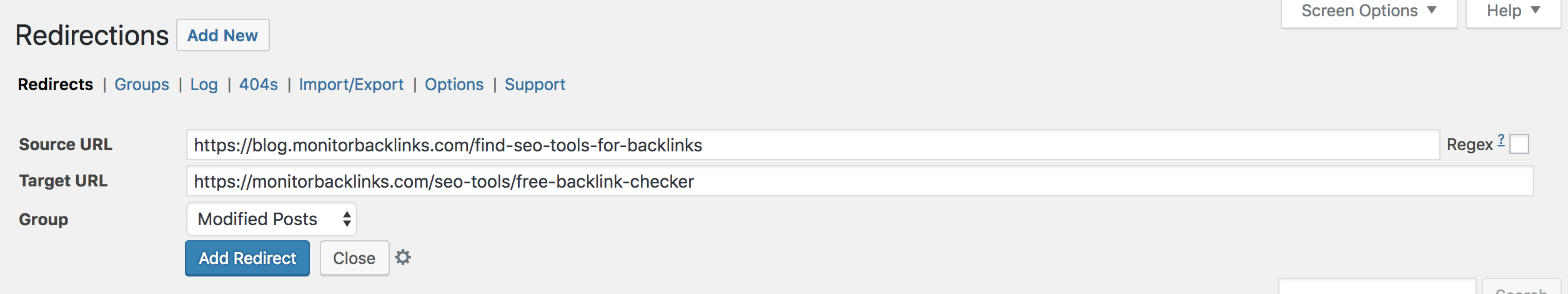Open the Options page link
1568x294 pixels.
pyautogui.click(x=454, y=84)
